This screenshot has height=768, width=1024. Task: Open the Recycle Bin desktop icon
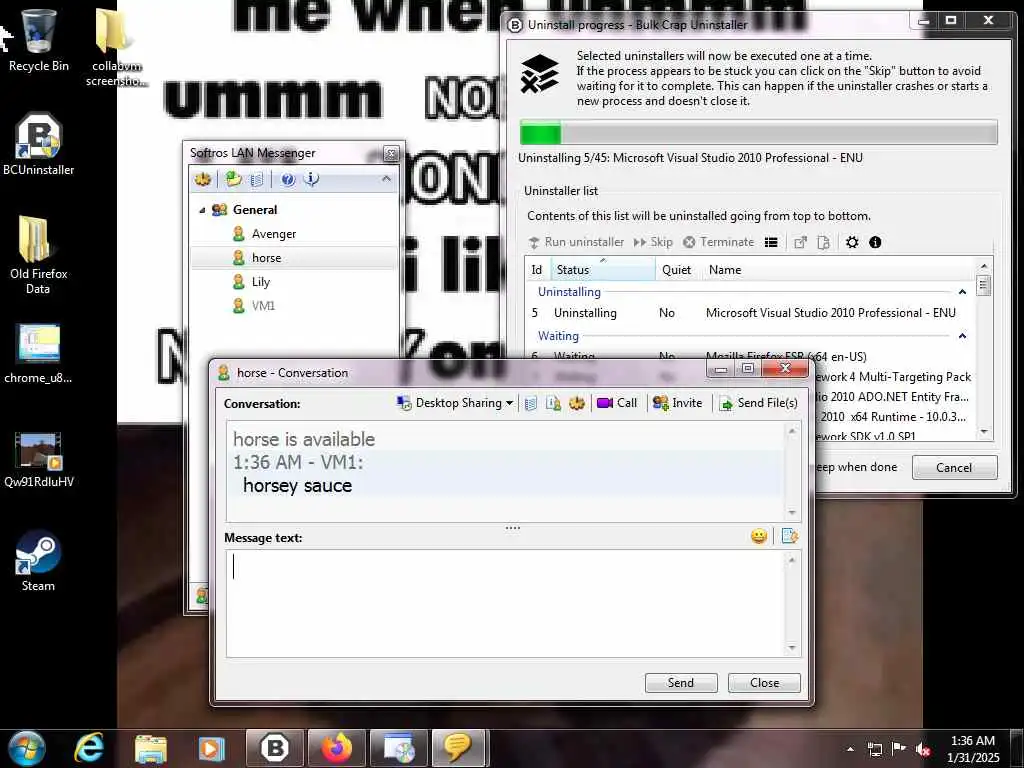tap(39, 39)
